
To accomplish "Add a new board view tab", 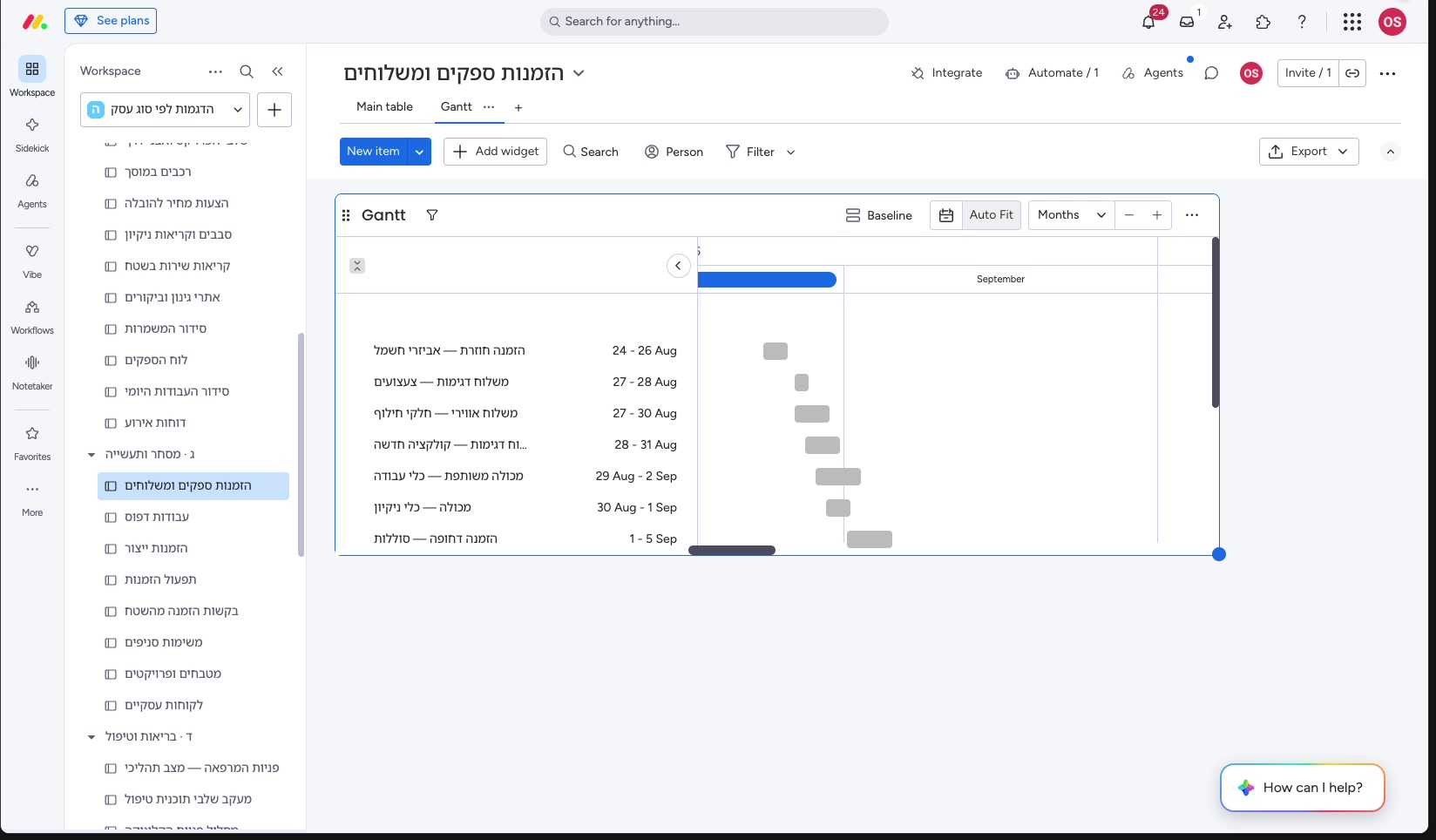I will [518, 108].
